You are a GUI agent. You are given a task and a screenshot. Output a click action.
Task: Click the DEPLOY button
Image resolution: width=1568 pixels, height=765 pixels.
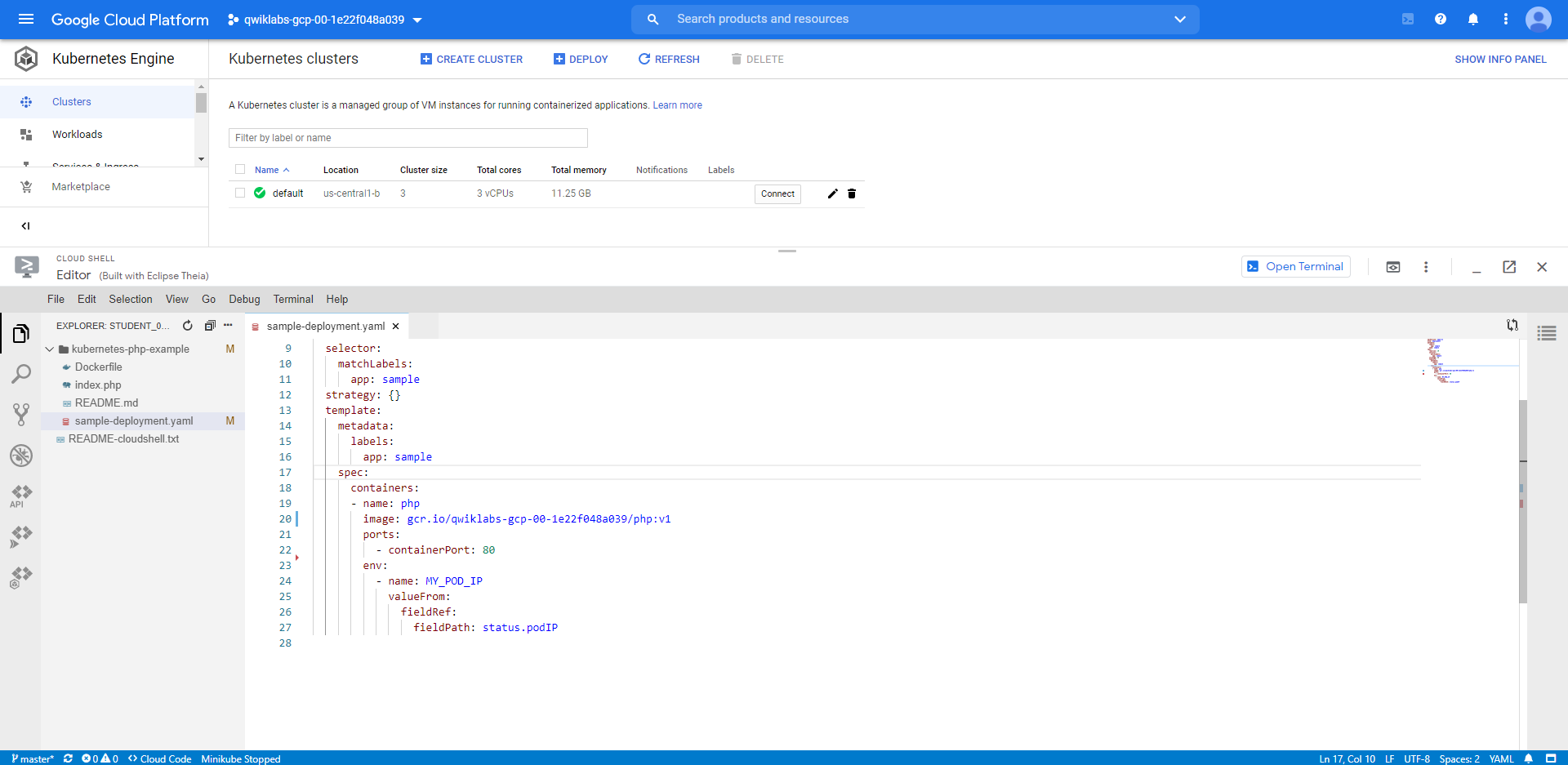pos(581,59)
